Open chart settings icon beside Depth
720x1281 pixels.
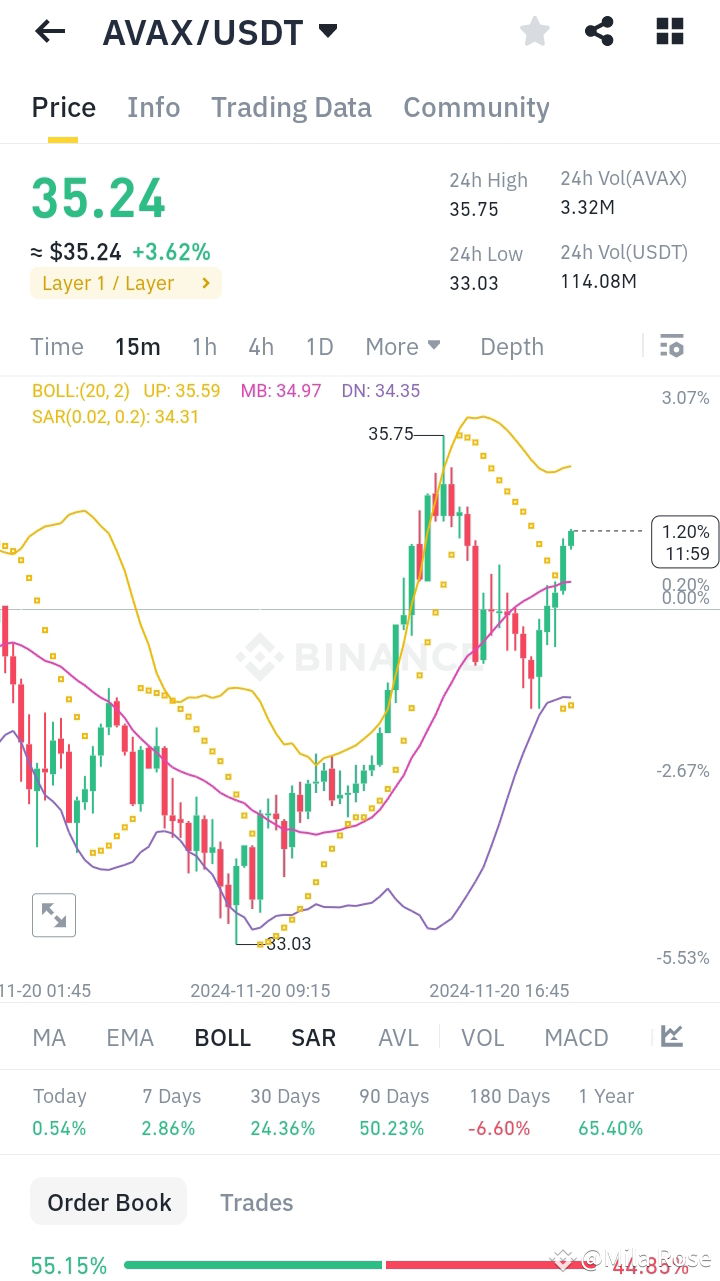pyautogui.click(x=671, y=346)
